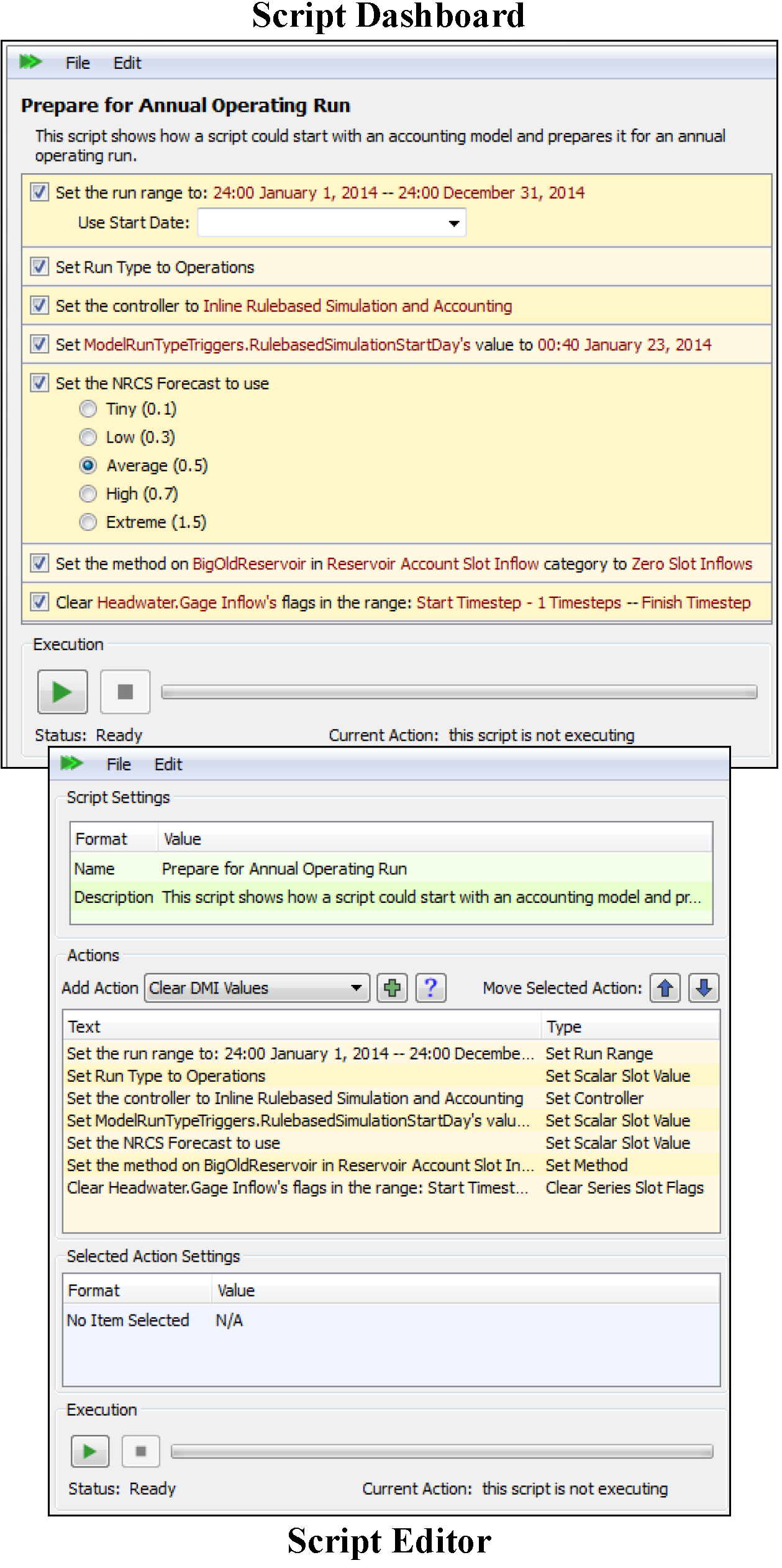
Task: Move selected action down with arrow
Action: (704, 988)
